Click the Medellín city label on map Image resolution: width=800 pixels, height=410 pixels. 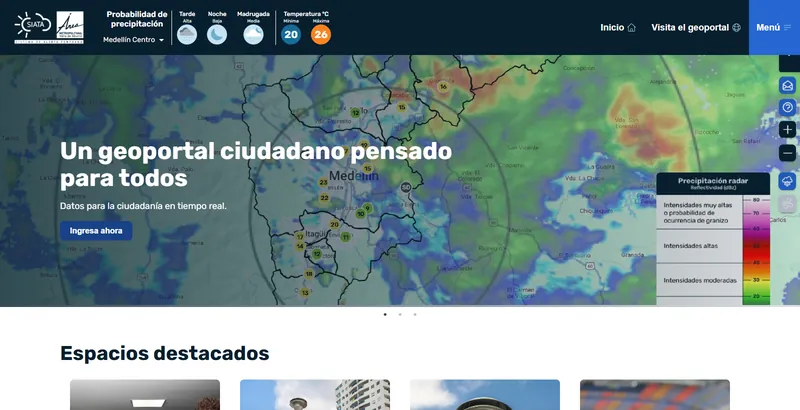point(354,176)
